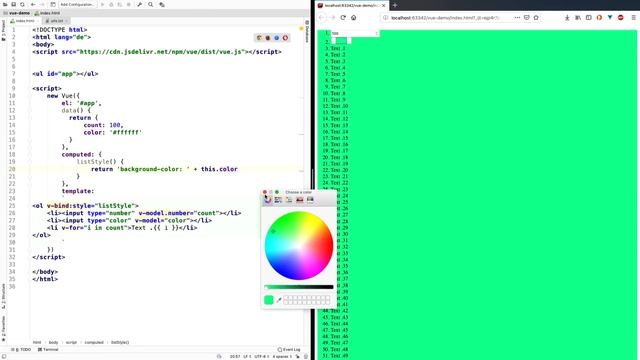Go to browser home page
The height and width of the screenshot is (360, 640).
353,18
